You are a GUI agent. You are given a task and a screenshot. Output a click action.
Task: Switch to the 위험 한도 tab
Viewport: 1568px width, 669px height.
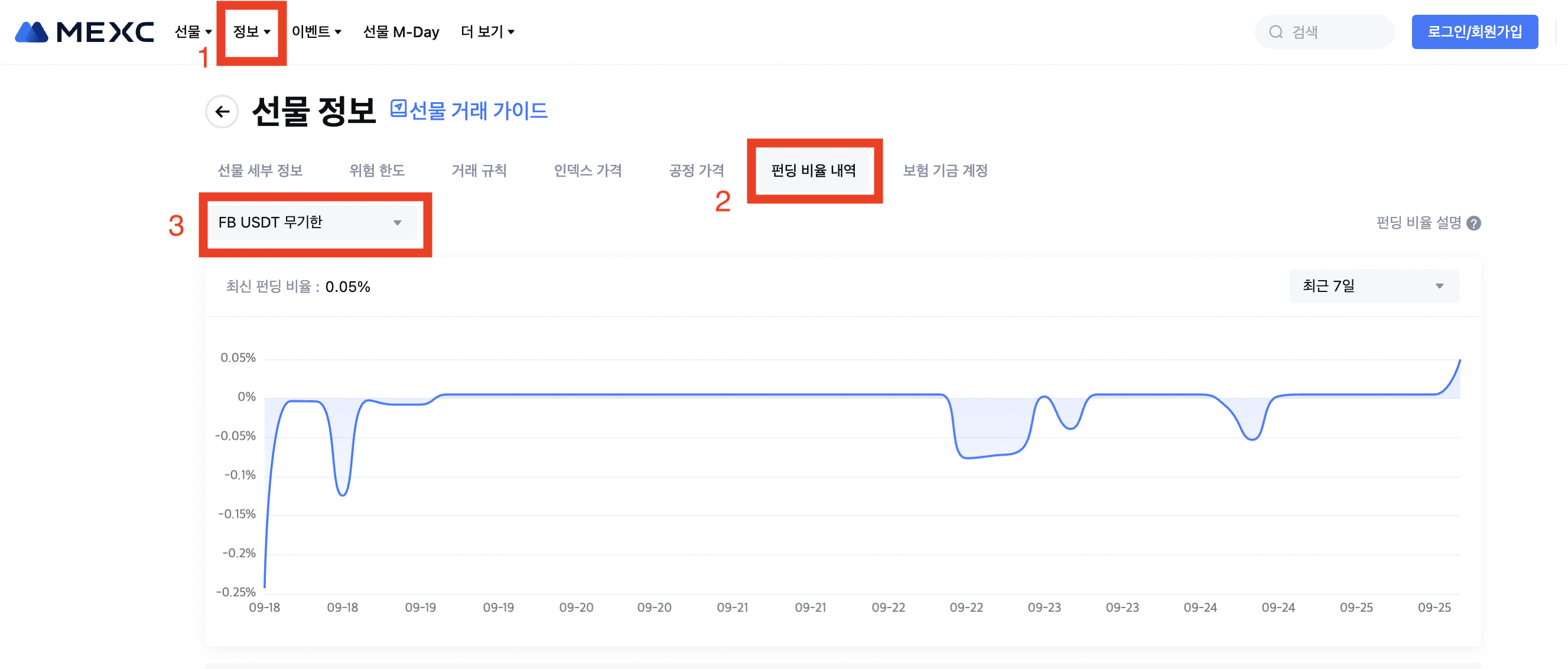(x=377, y=170)
